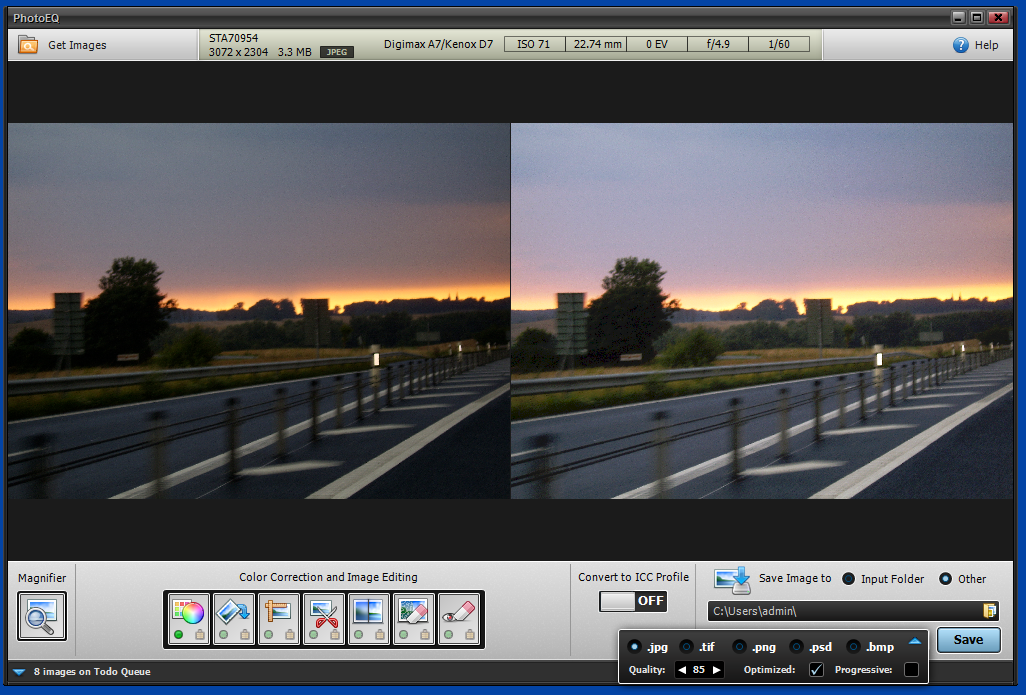The height and width of the screenshot is (695, 1026).
Task: Click the Save button
Action: (968, 640)
